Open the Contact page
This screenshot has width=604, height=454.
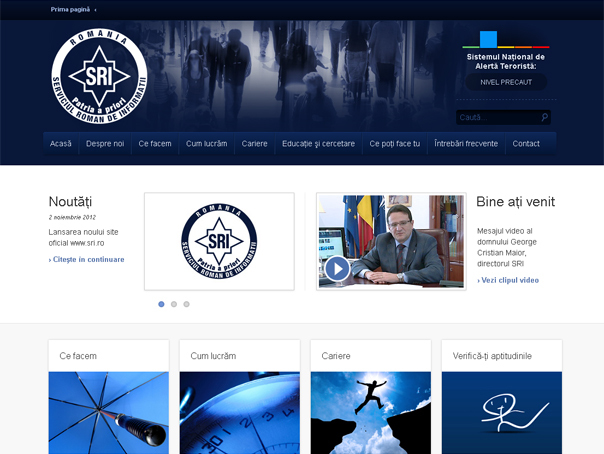tap(526, 144)
